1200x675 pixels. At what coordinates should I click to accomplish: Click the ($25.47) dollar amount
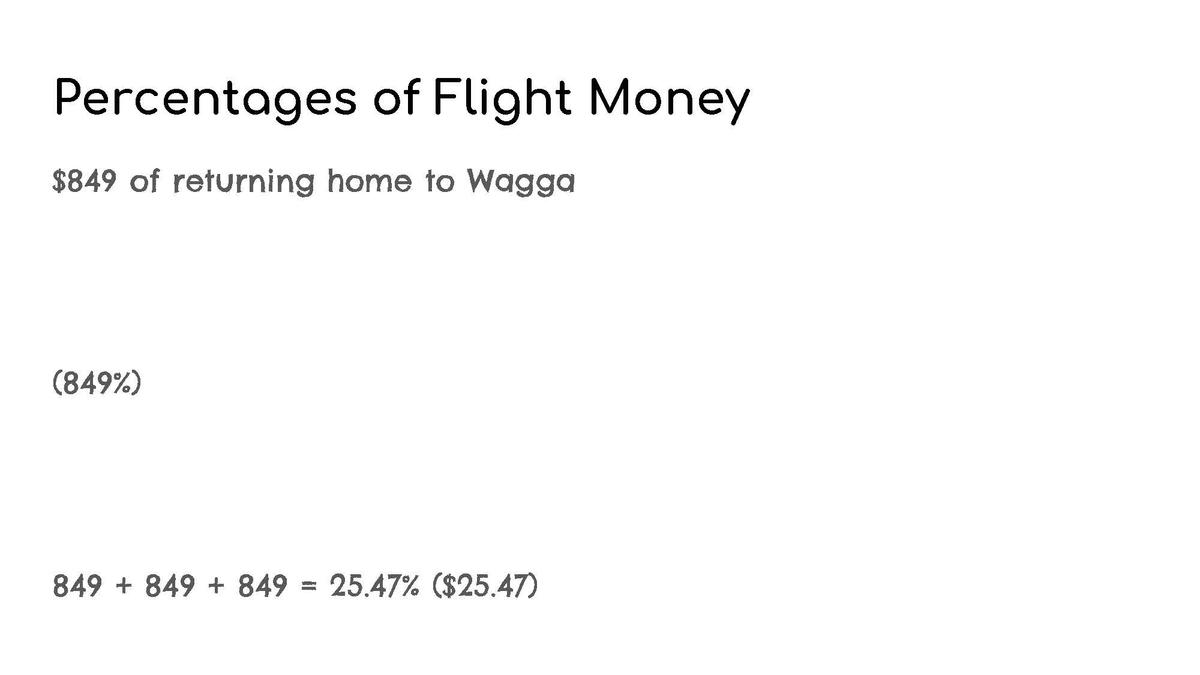coord(485,585)
